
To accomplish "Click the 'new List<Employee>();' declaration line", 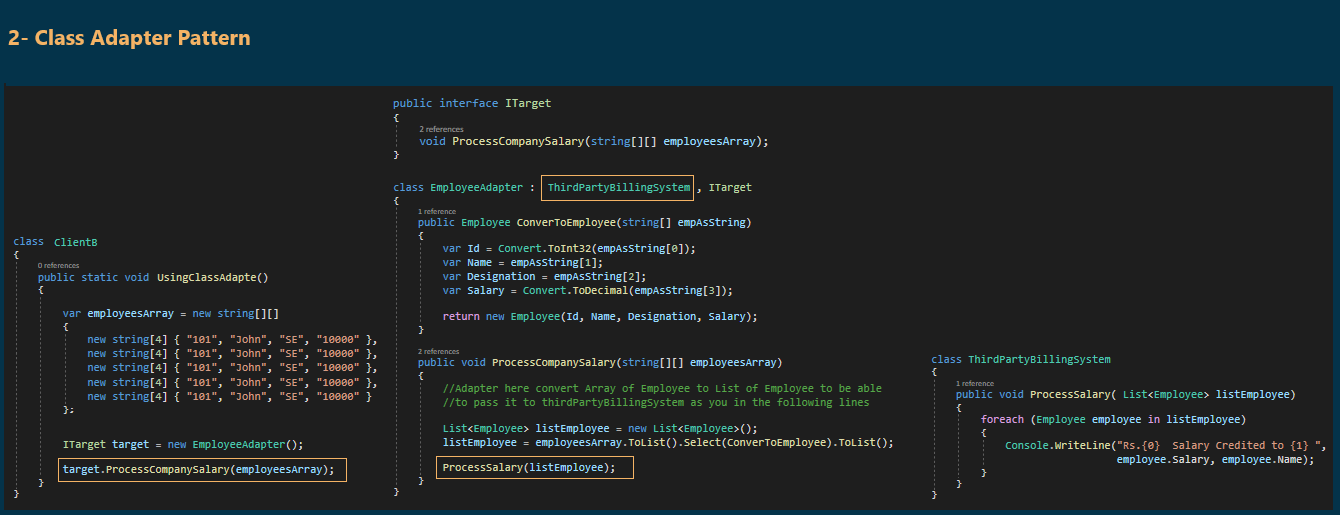I will [x=600, y=428].
